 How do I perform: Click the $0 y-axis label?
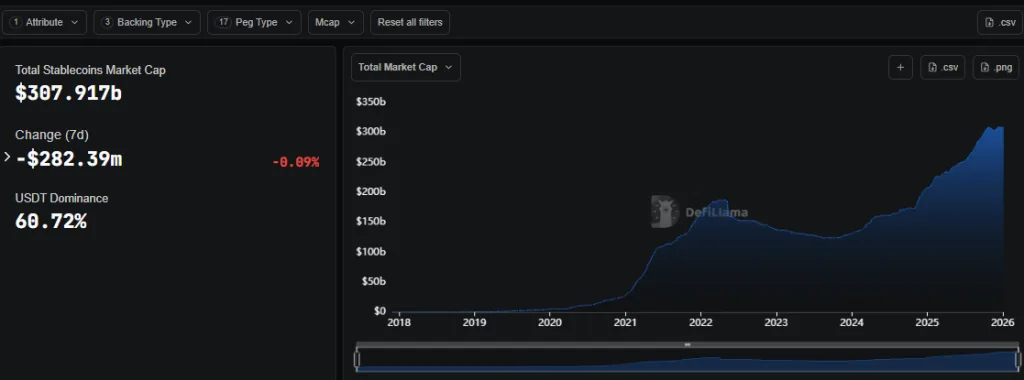pyautogui.click(x=379, y=311)
